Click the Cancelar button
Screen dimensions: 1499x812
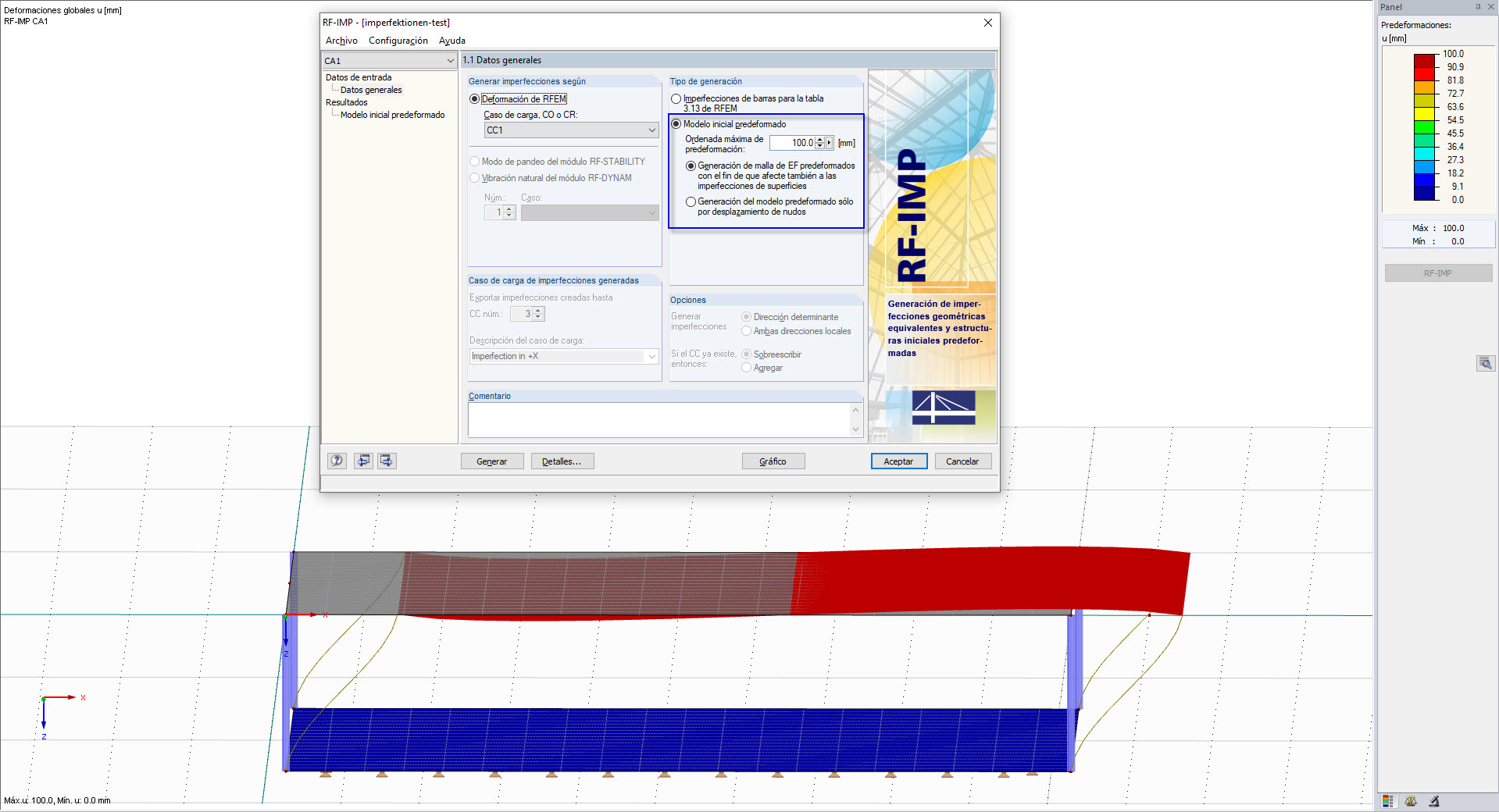point(963,461)
